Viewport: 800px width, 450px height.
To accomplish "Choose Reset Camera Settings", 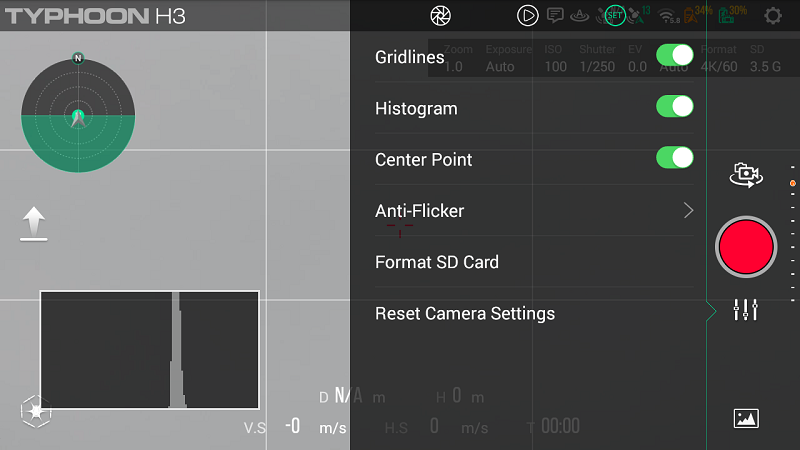I will (x=465, y=313).
